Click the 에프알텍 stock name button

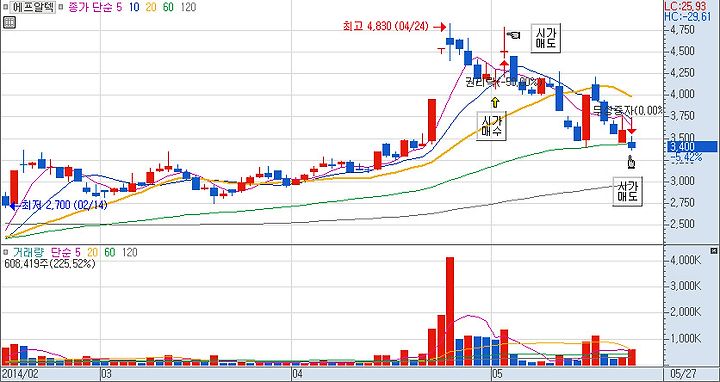click(33, 7)
